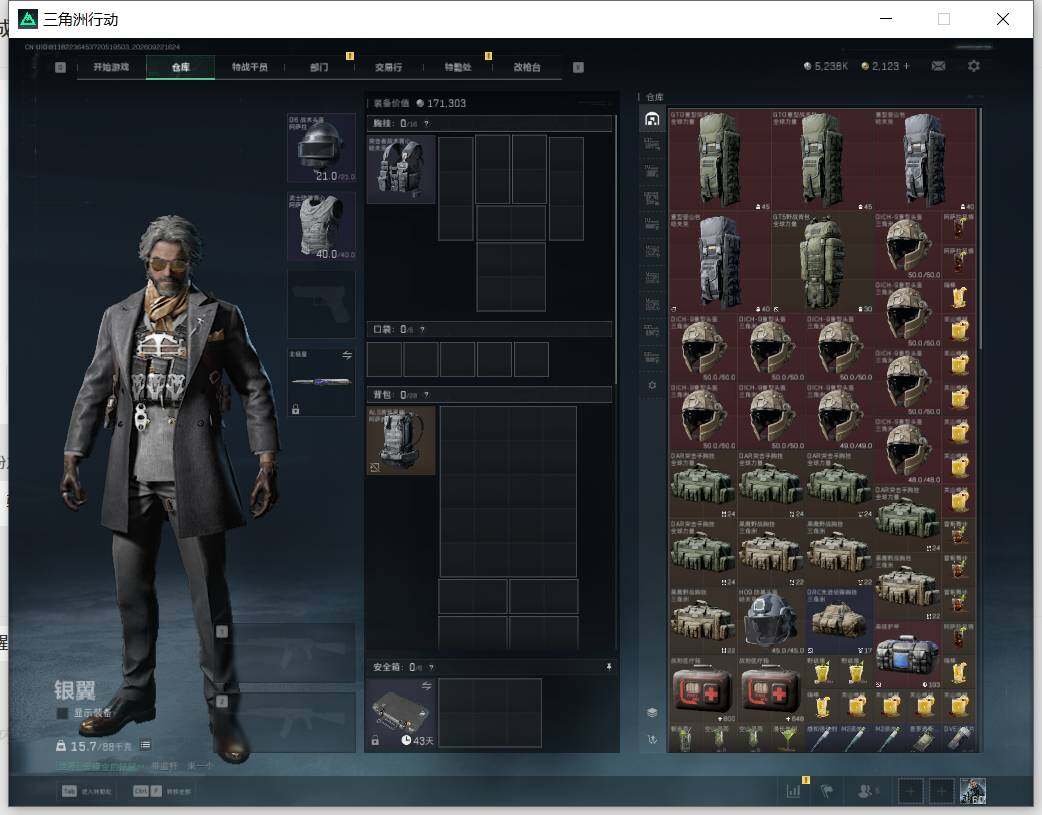Click the left nav arrow before 开始游戏
The width and height of the screenshot is (1042, 815).
(x=60, y=67)
